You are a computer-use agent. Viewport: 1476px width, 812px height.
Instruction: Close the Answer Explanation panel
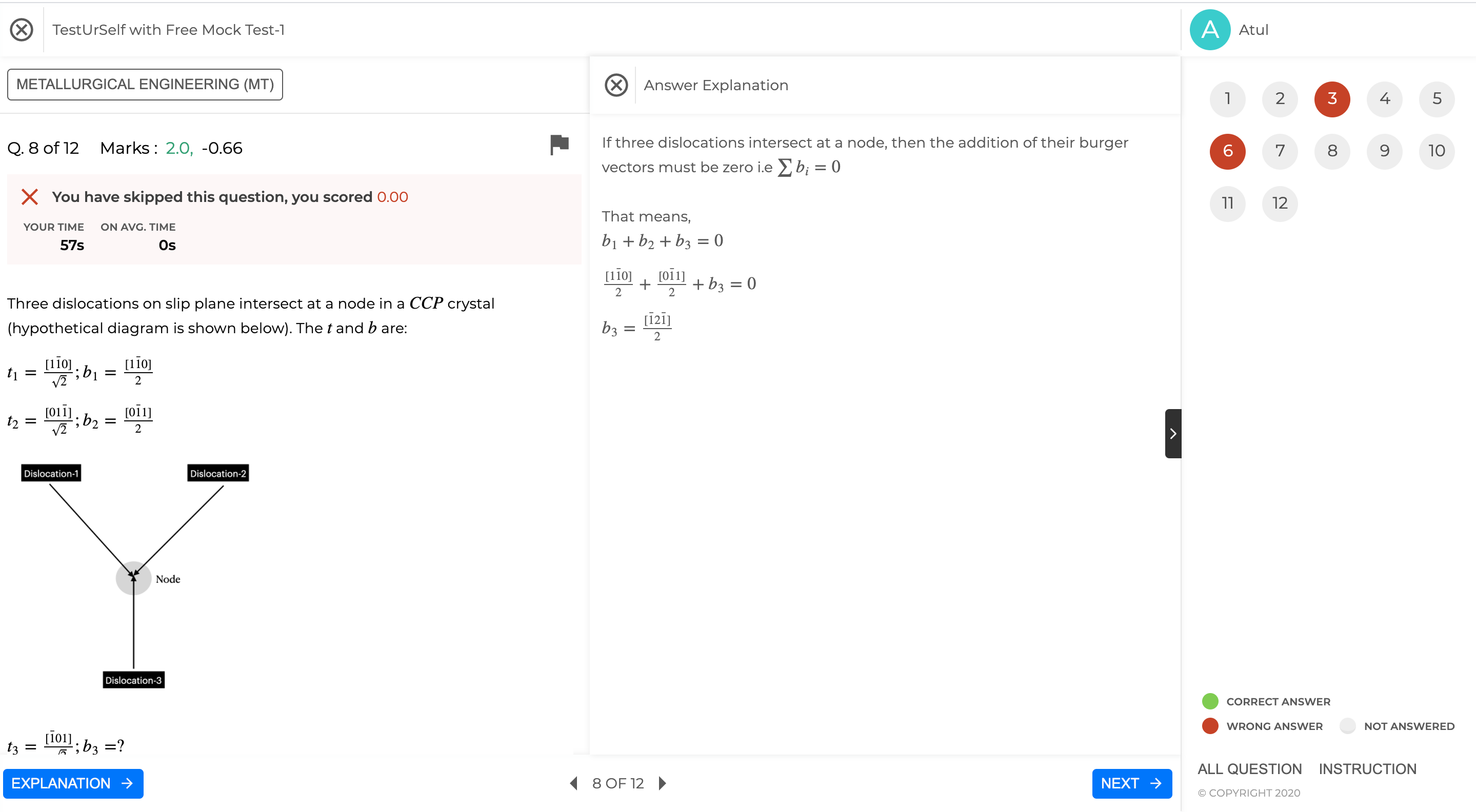[616, 85]
